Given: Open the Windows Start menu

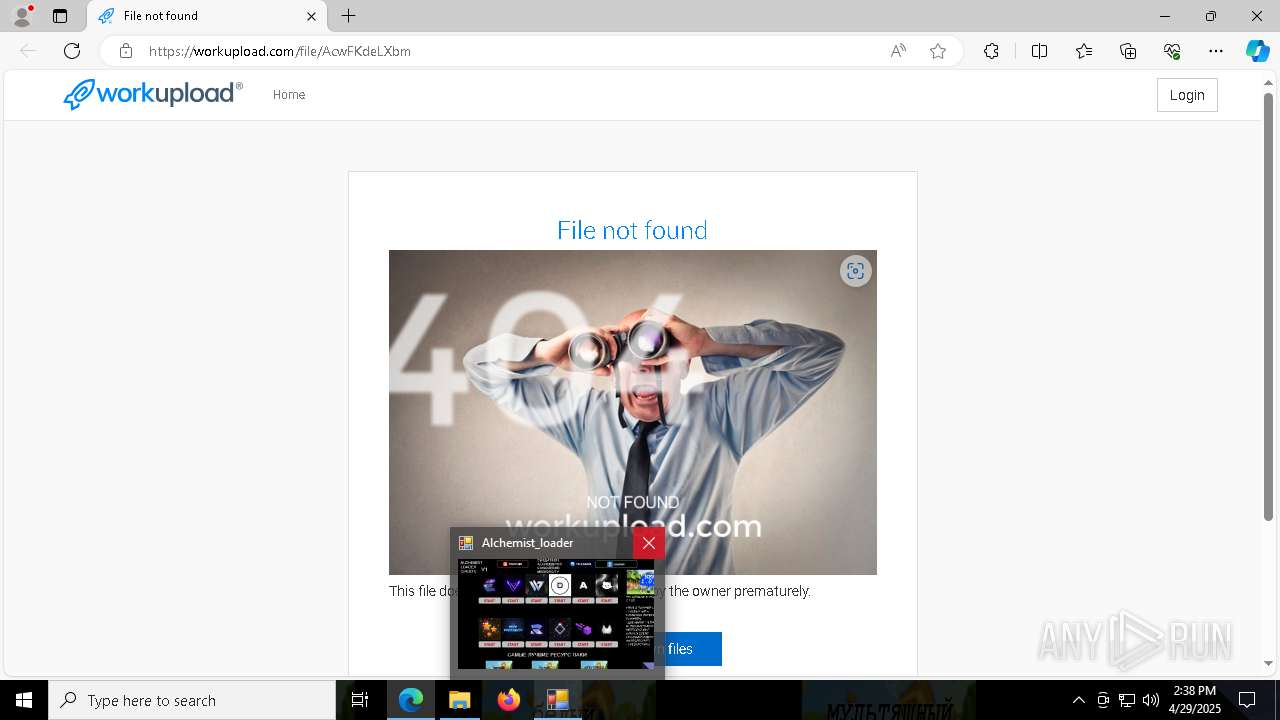Looking at the screenshot, I should [24, 700].
